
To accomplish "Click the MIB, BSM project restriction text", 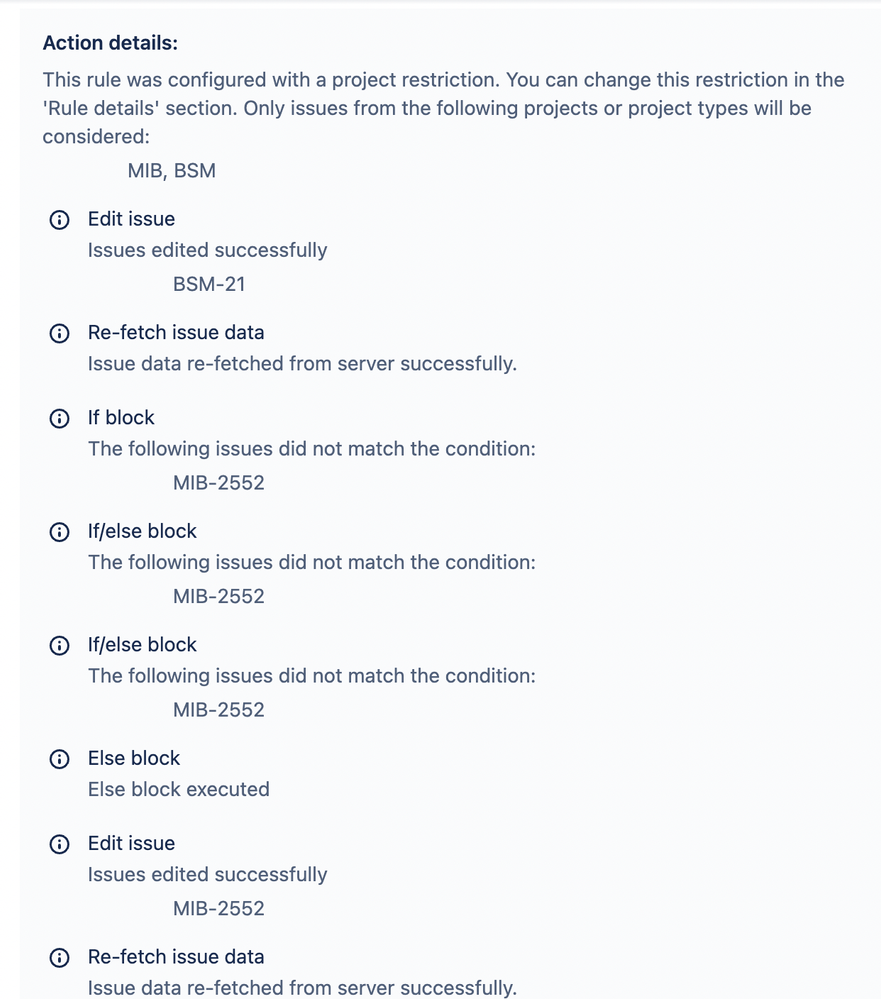I will coord(171,171).
